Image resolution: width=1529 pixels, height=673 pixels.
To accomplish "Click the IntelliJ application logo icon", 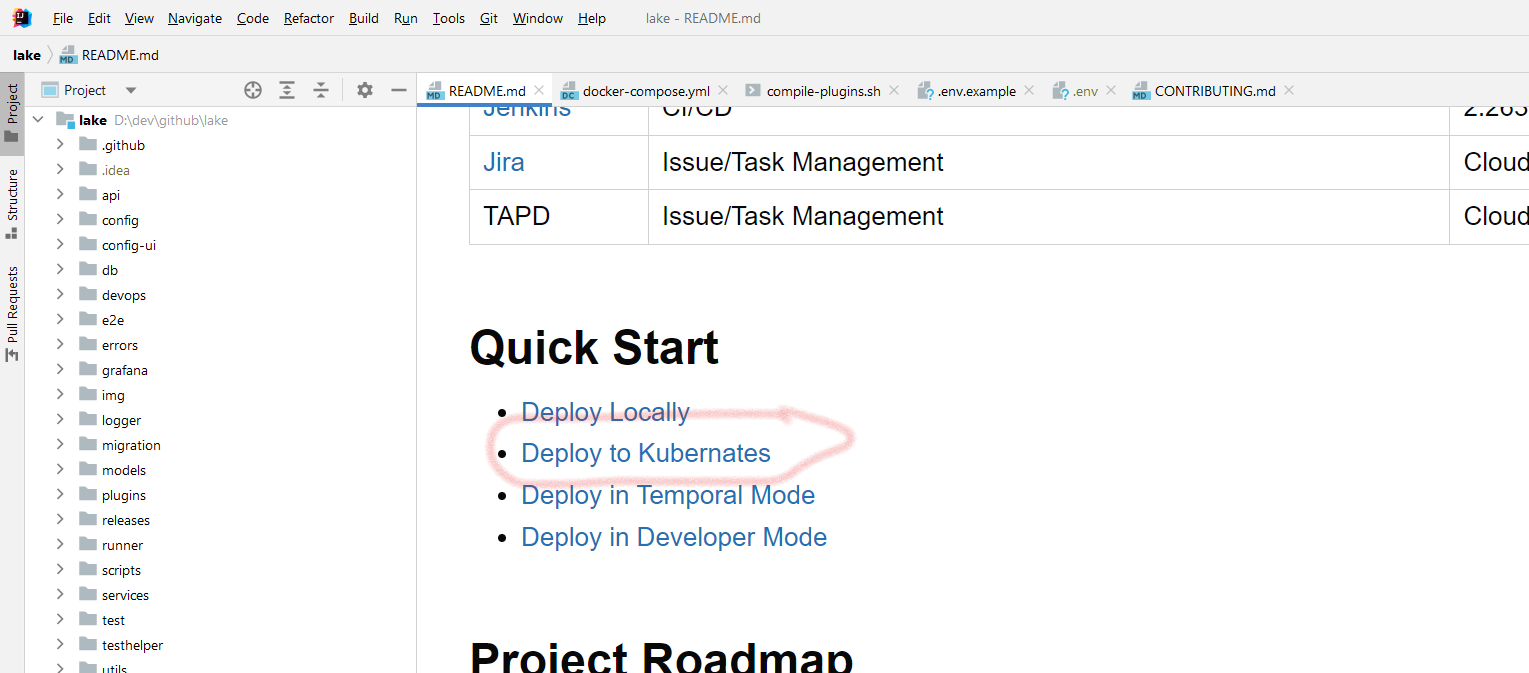I will point(22,17).
